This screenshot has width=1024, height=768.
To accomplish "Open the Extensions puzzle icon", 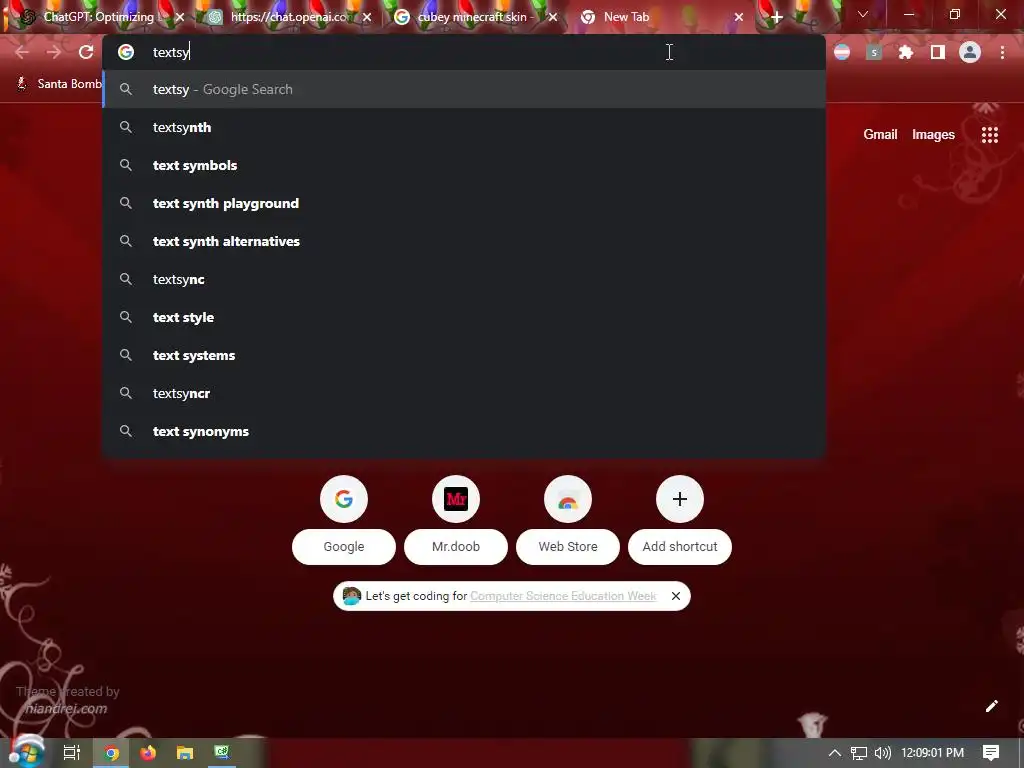I will pos(906,52).
